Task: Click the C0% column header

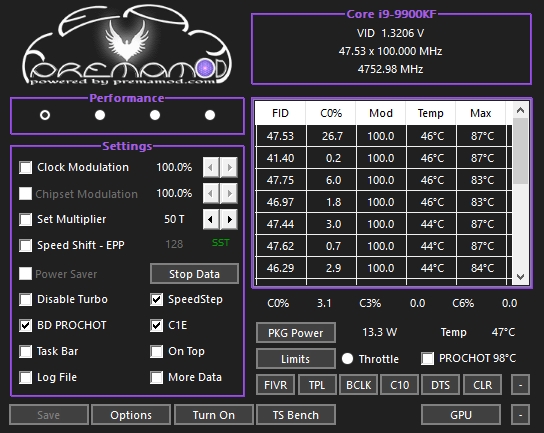Action: (331, 113)
